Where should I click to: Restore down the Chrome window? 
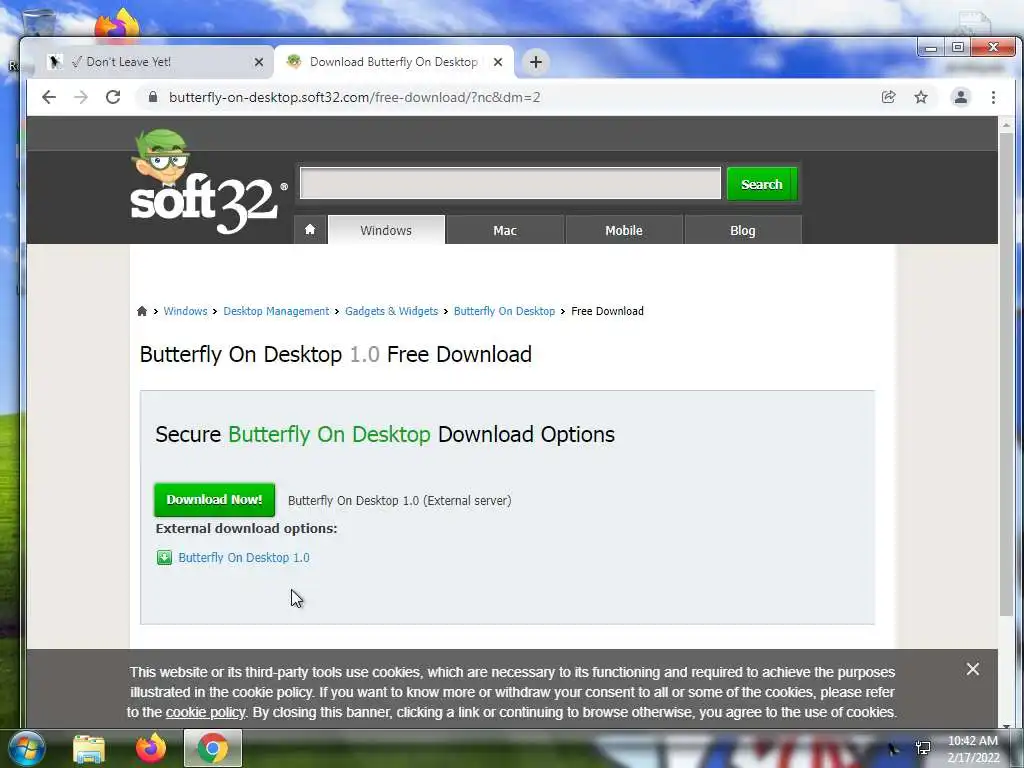tap(957, 48)
